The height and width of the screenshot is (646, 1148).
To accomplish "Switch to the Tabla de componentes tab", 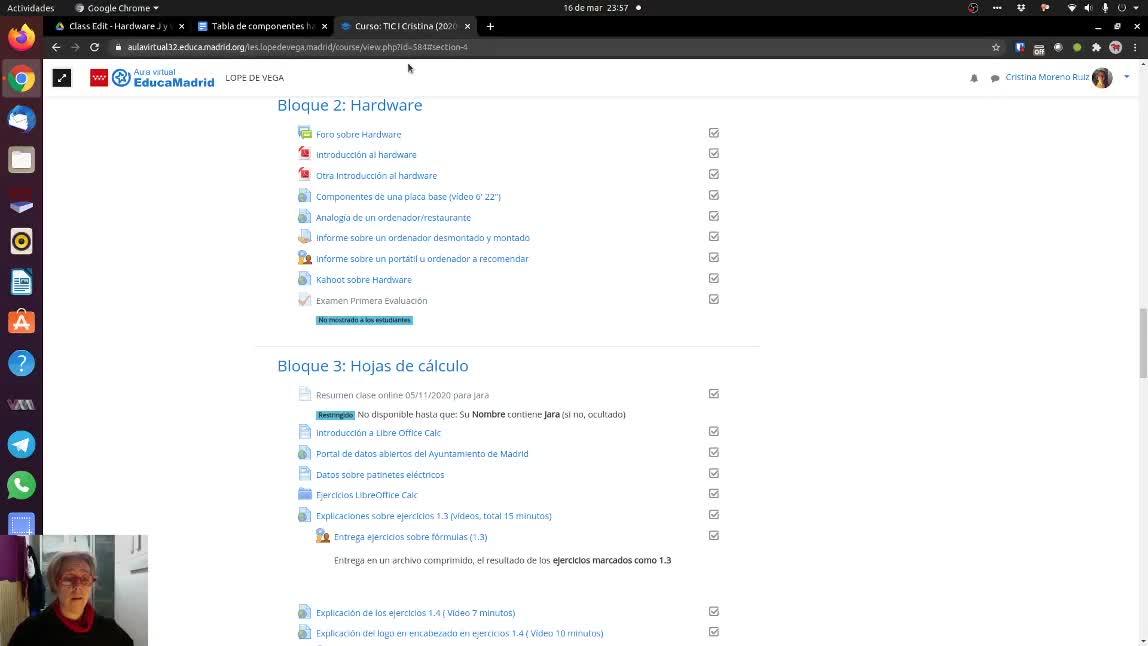I will [x=261, y=26].
